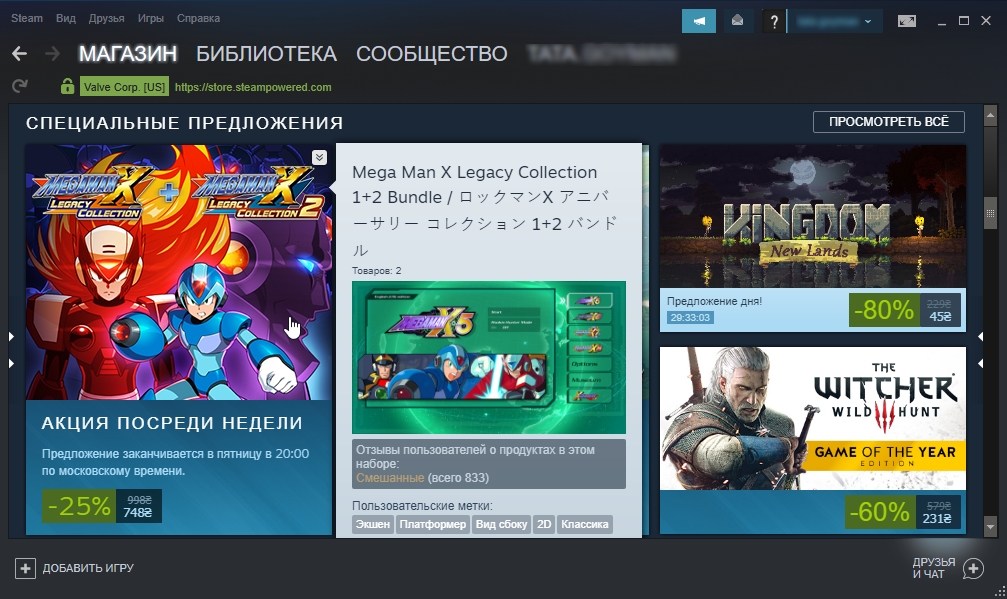Click the daily deal countdown timer
The image size is (1007, 599).
(x=690, y=318)
